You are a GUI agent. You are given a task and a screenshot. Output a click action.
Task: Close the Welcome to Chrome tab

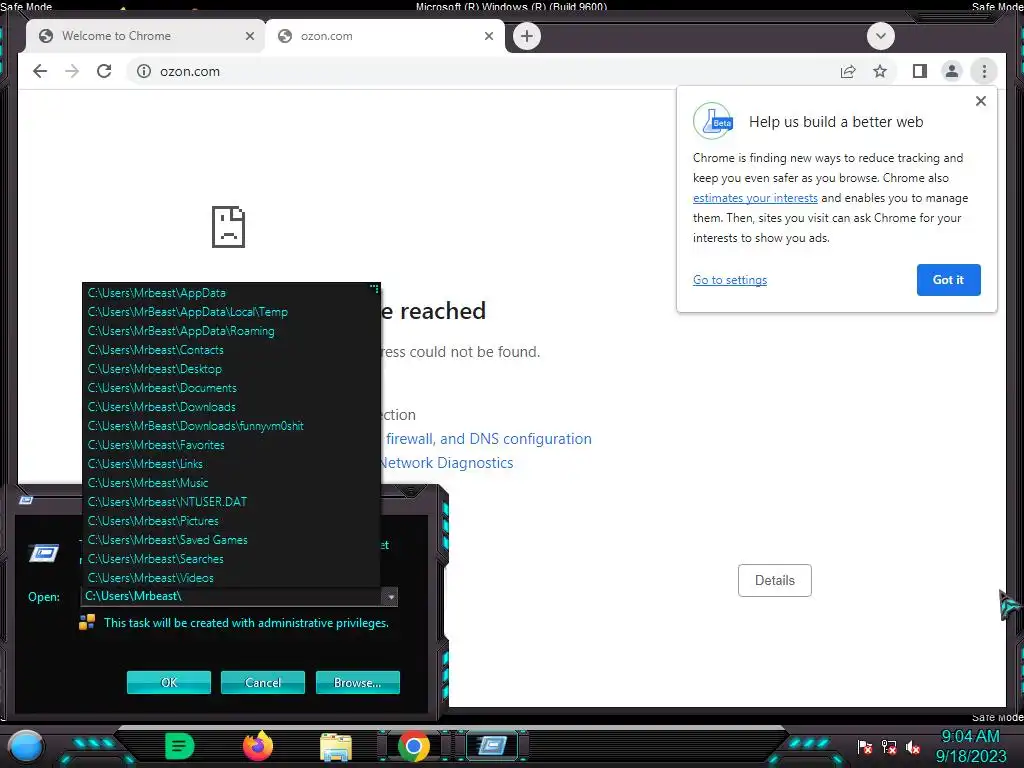tap(249, 36)
